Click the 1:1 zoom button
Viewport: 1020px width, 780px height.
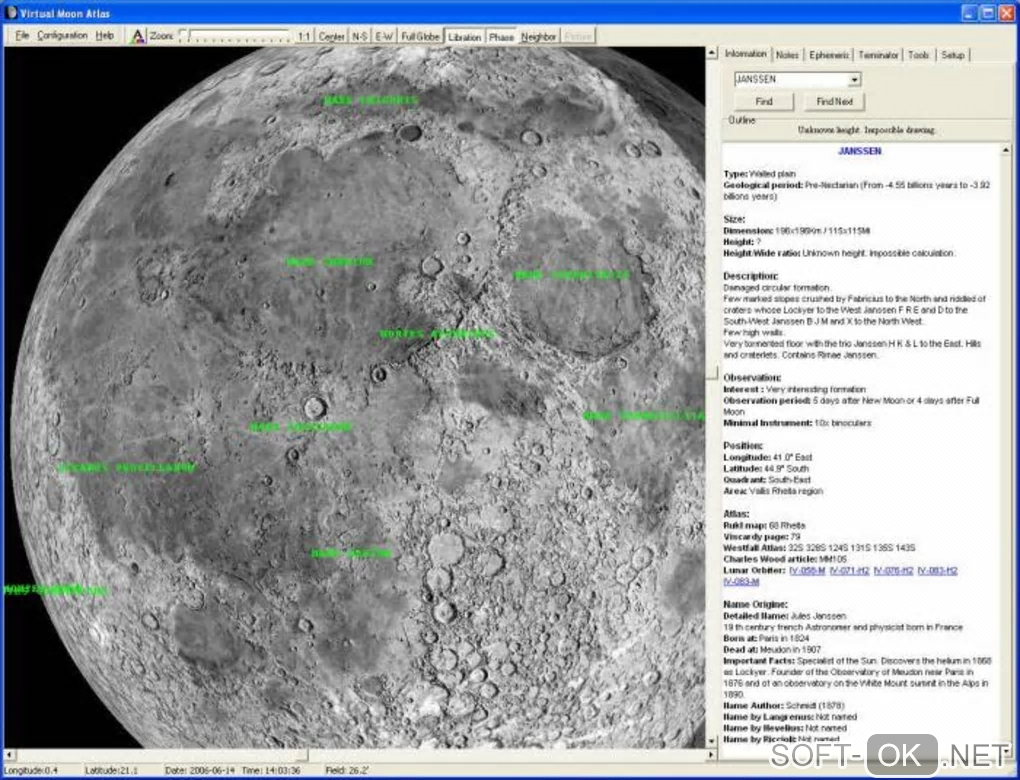(x=304, y=36)
